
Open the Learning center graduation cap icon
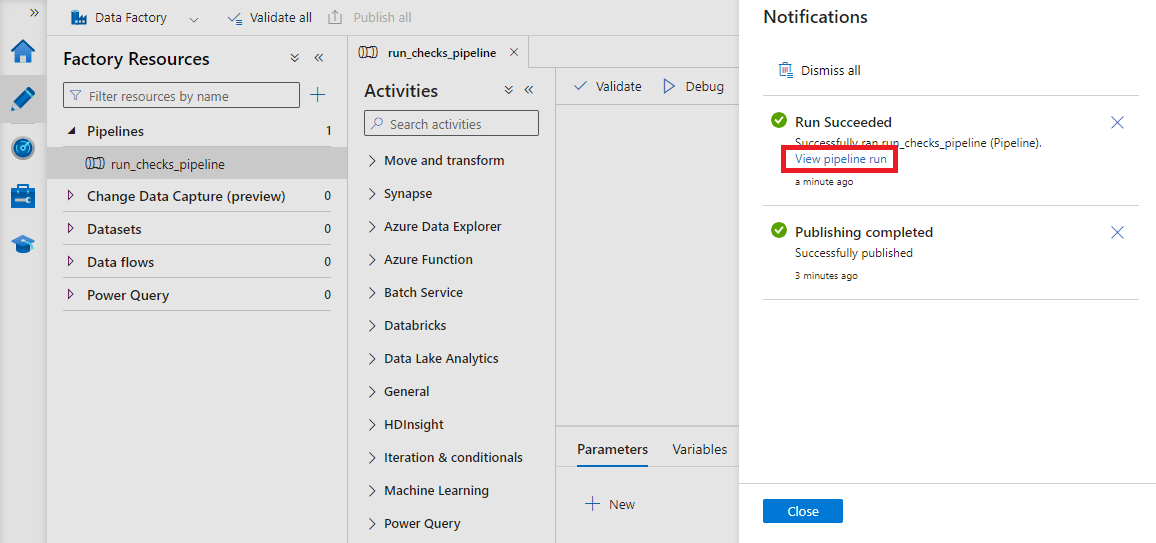click(x=23, y=245)
